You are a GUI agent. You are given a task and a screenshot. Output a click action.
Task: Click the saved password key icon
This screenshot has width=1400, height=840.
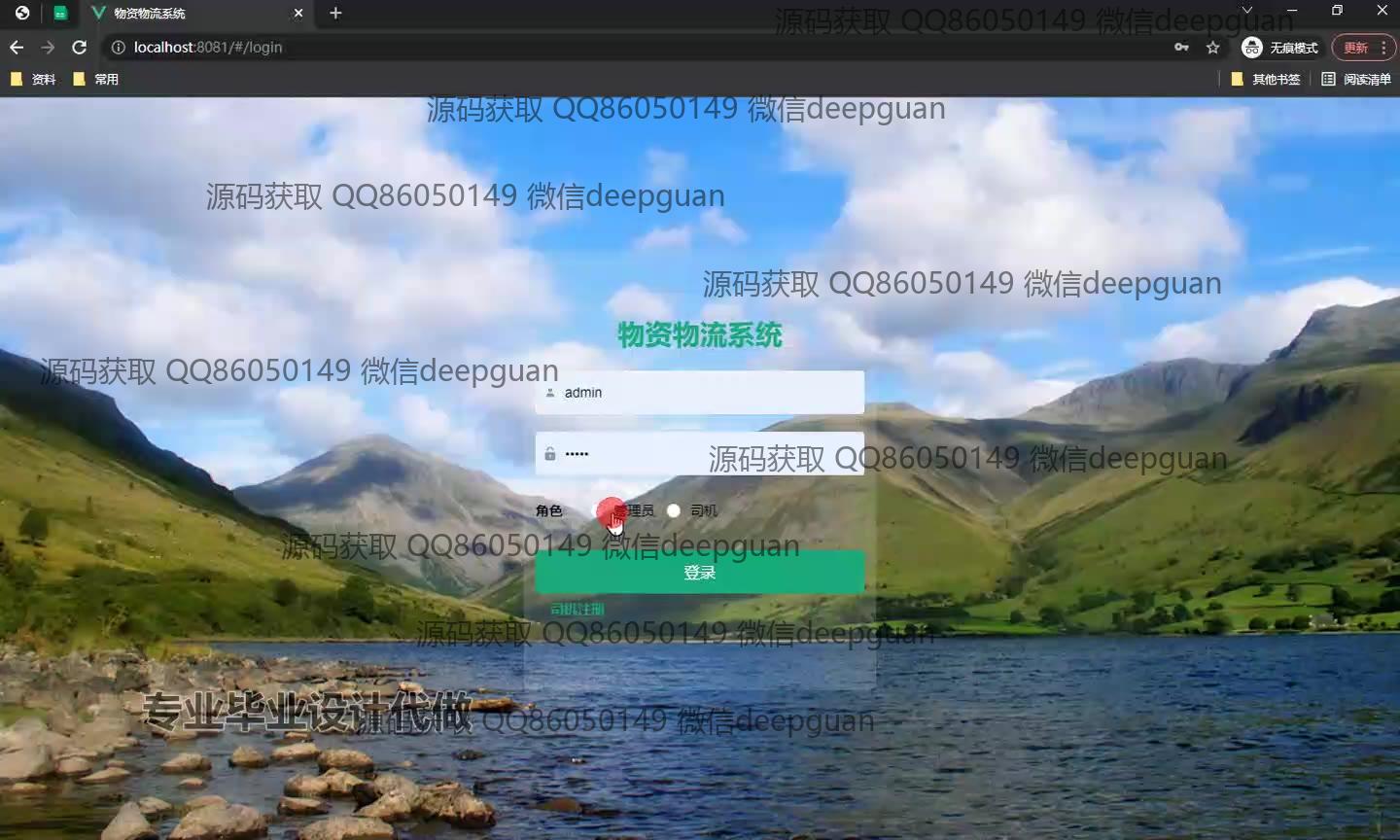pyautogui.click(x=1181, y=47)
